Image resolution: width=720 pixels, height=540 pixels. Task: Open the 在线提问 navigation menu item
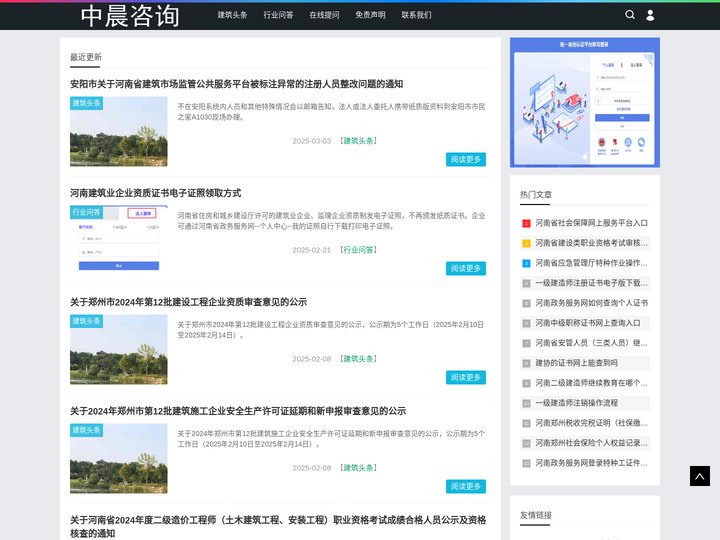point(324,15)
